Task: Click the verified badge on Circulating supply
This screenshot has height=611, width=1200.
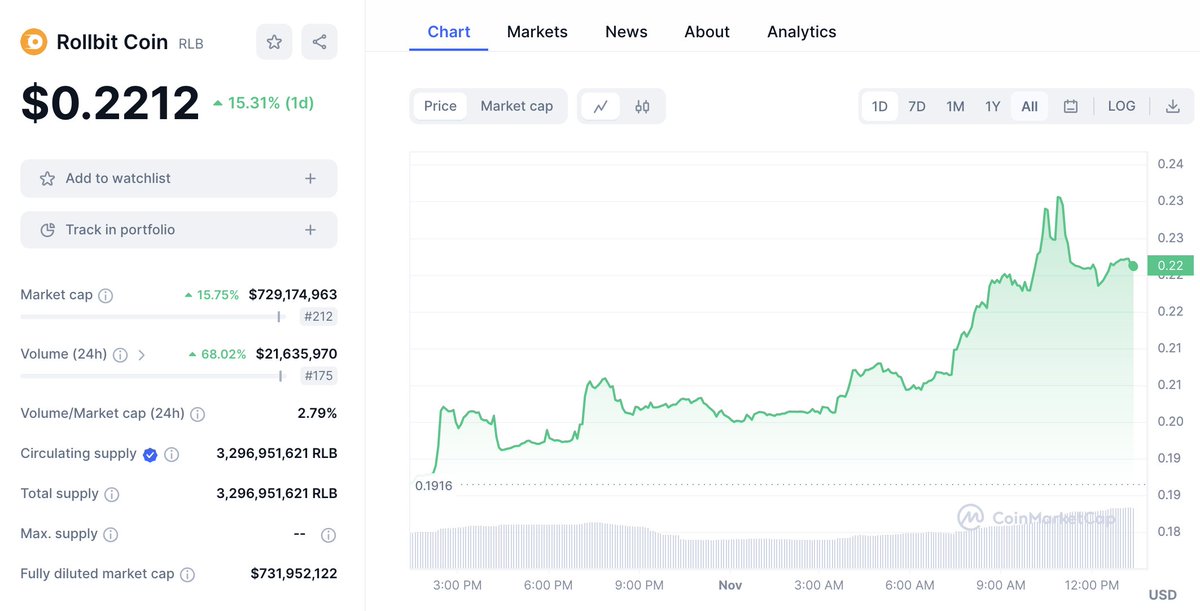Action: (x=150, y=454)
